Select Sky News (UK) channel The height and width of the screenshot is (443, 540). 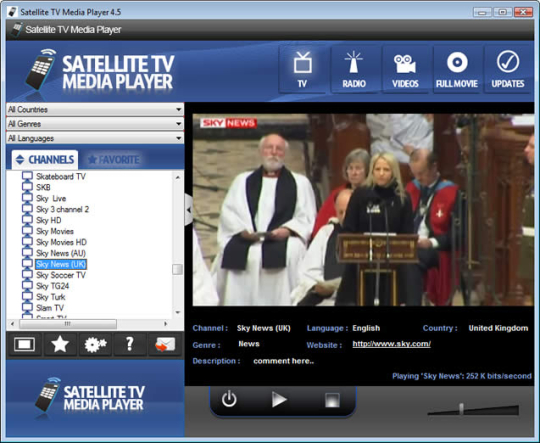tap(61, 264)
